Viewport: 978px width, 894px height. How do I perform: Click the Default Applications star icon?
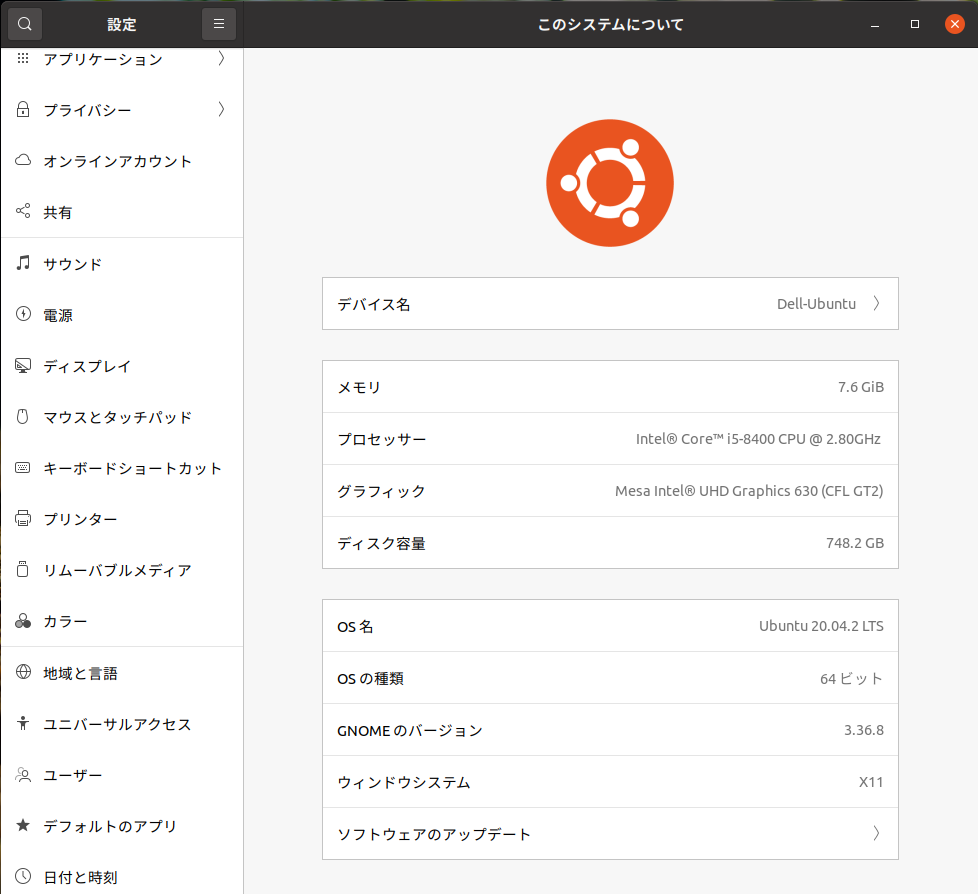click(23, 825)
